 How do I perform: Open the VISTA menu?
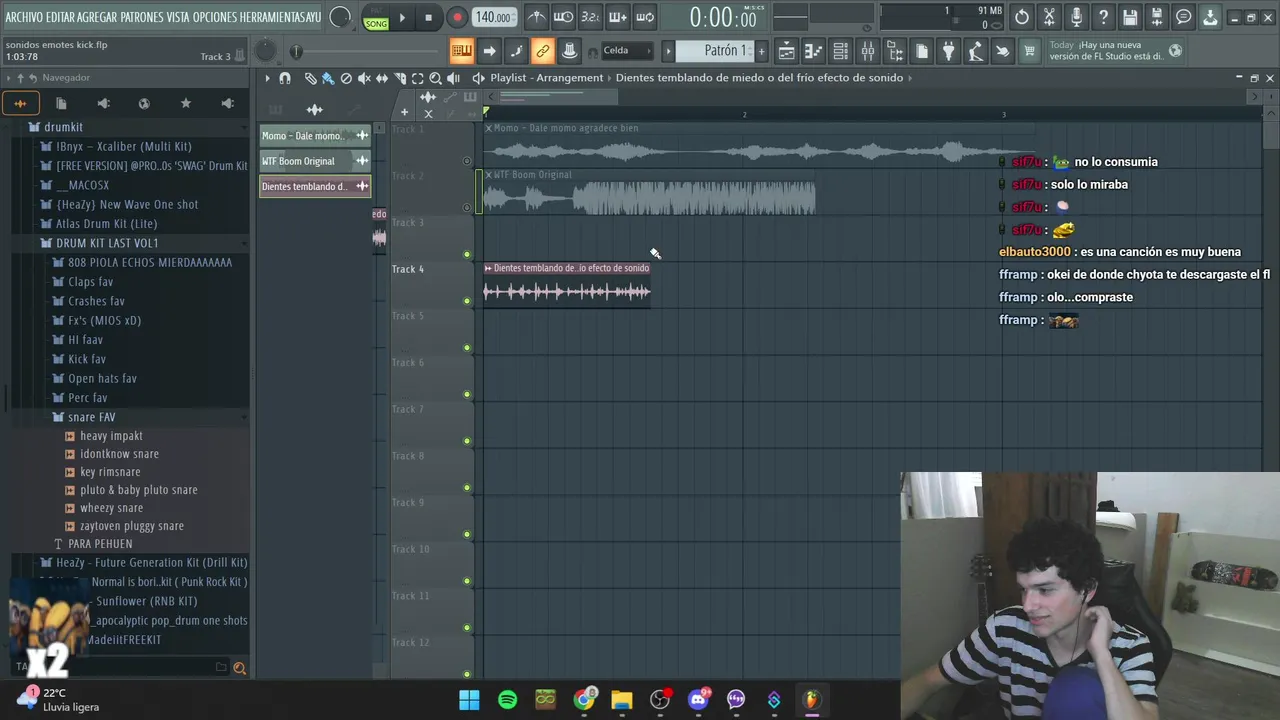tap(177, 17)
